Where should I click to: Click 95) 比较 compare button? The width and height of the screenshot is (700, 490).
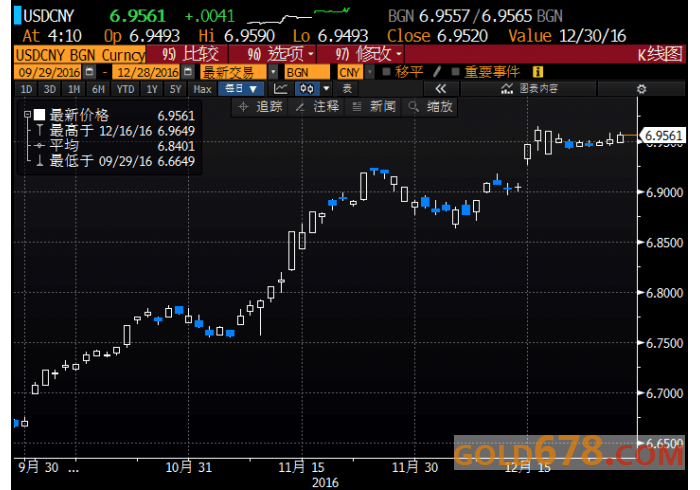tap(188, 54)
